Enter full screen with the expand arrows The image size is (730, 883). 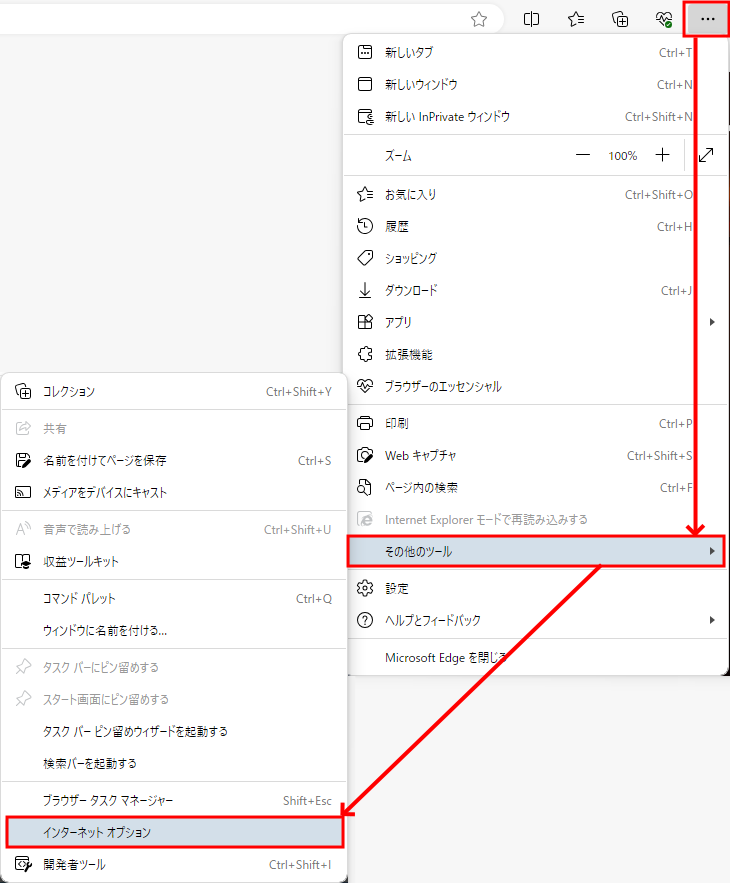tap(706, 155)
